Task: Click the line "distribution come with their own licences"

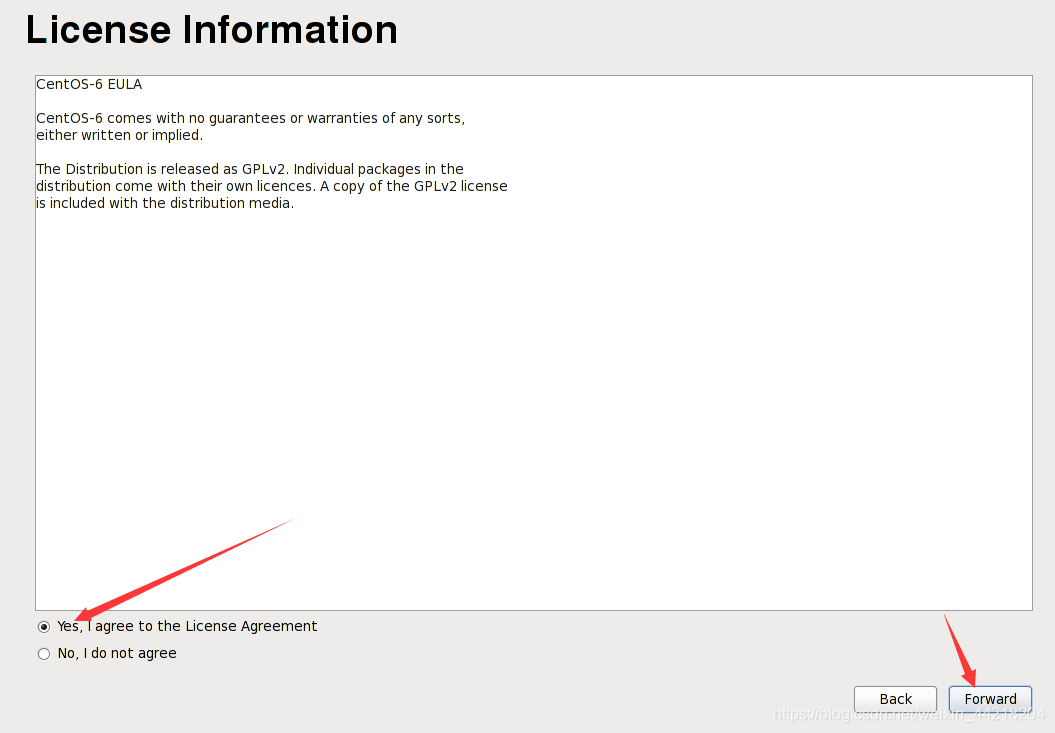Action: tap(272, 186)
